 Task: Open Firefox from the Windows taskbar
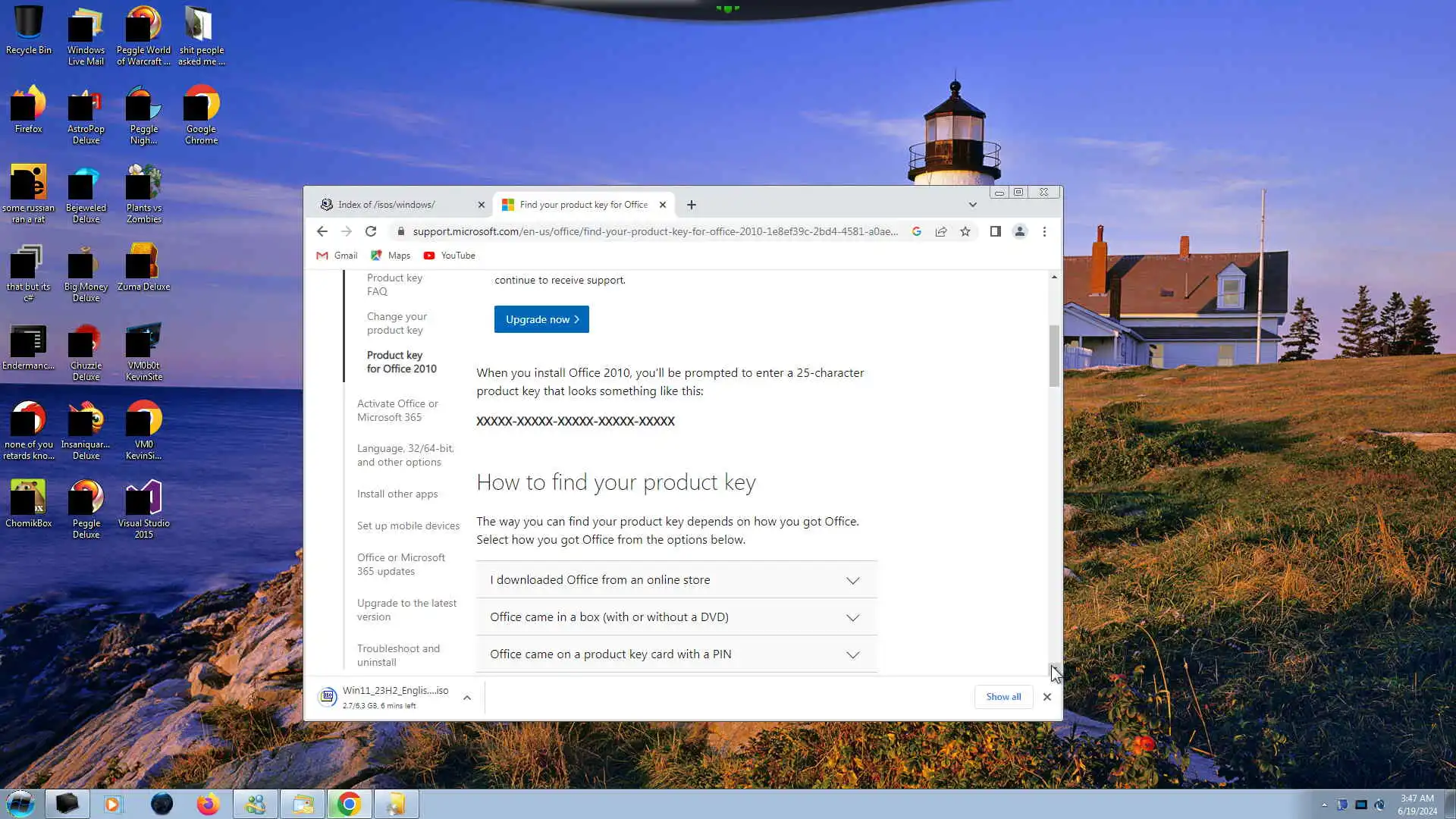pos(208,804)
